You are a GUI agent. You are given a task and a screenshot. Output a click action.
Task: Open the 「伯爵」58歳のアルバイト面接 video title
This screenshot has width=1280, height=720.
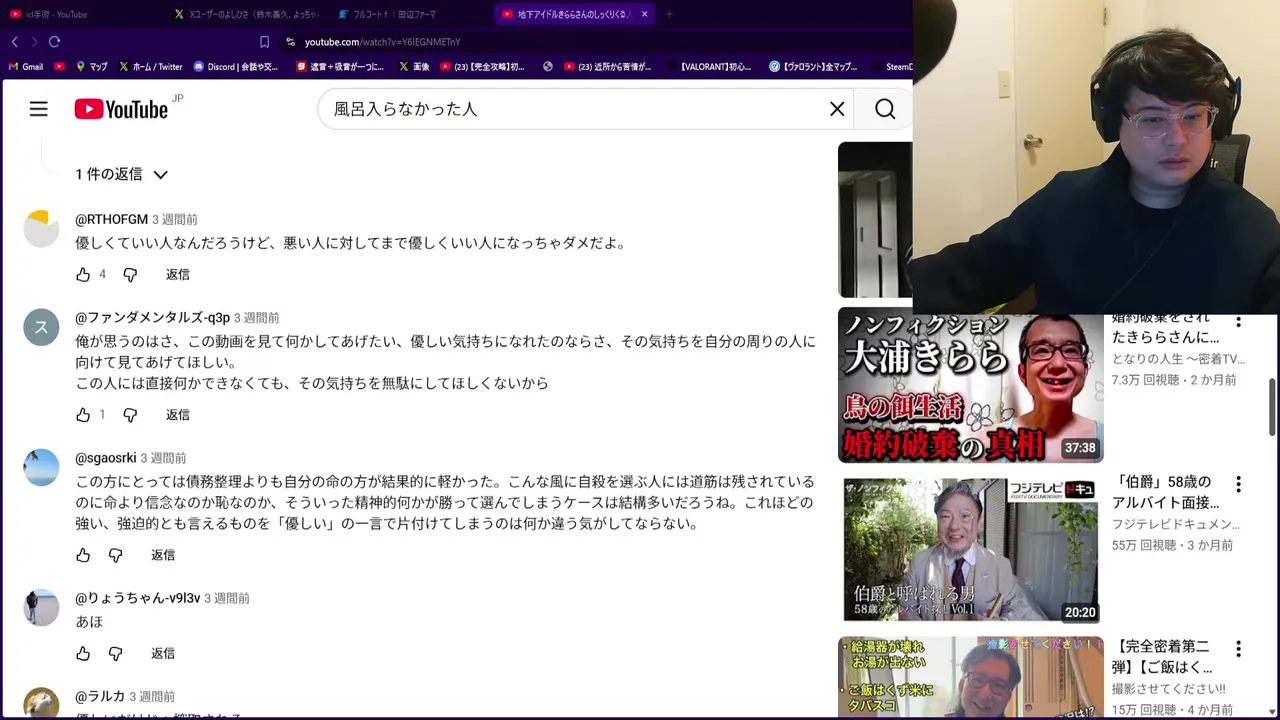(1165, 492)
